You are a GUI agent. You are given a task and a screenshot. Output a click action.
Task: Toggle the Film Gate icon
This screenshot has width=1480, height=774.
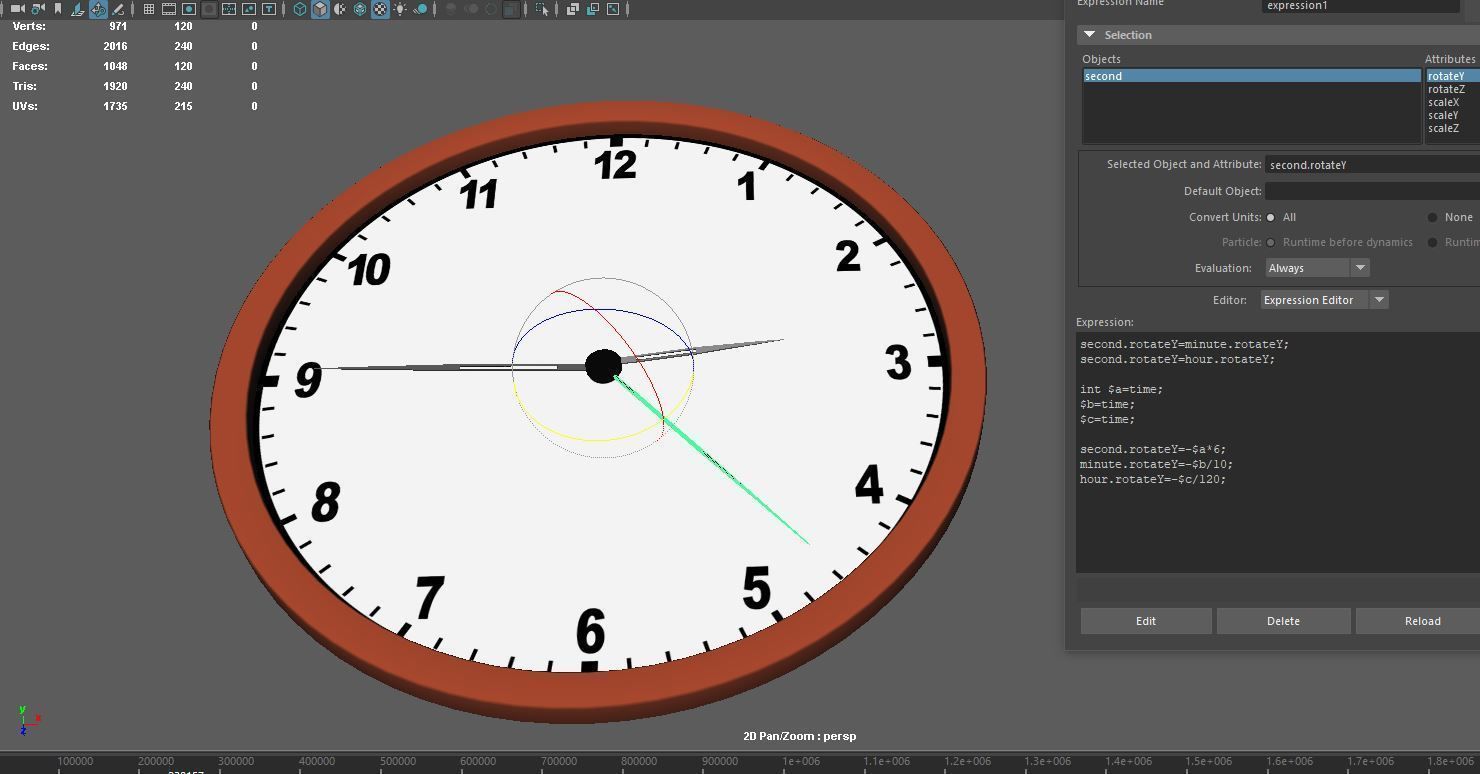coord(169,9)
